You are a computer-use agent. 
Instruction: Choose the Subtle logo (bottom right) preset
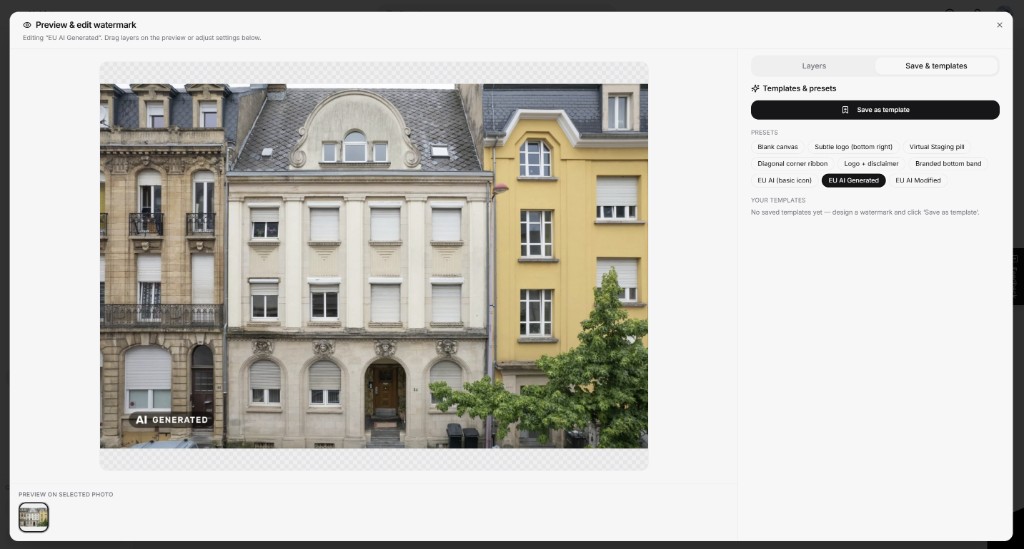853,147
